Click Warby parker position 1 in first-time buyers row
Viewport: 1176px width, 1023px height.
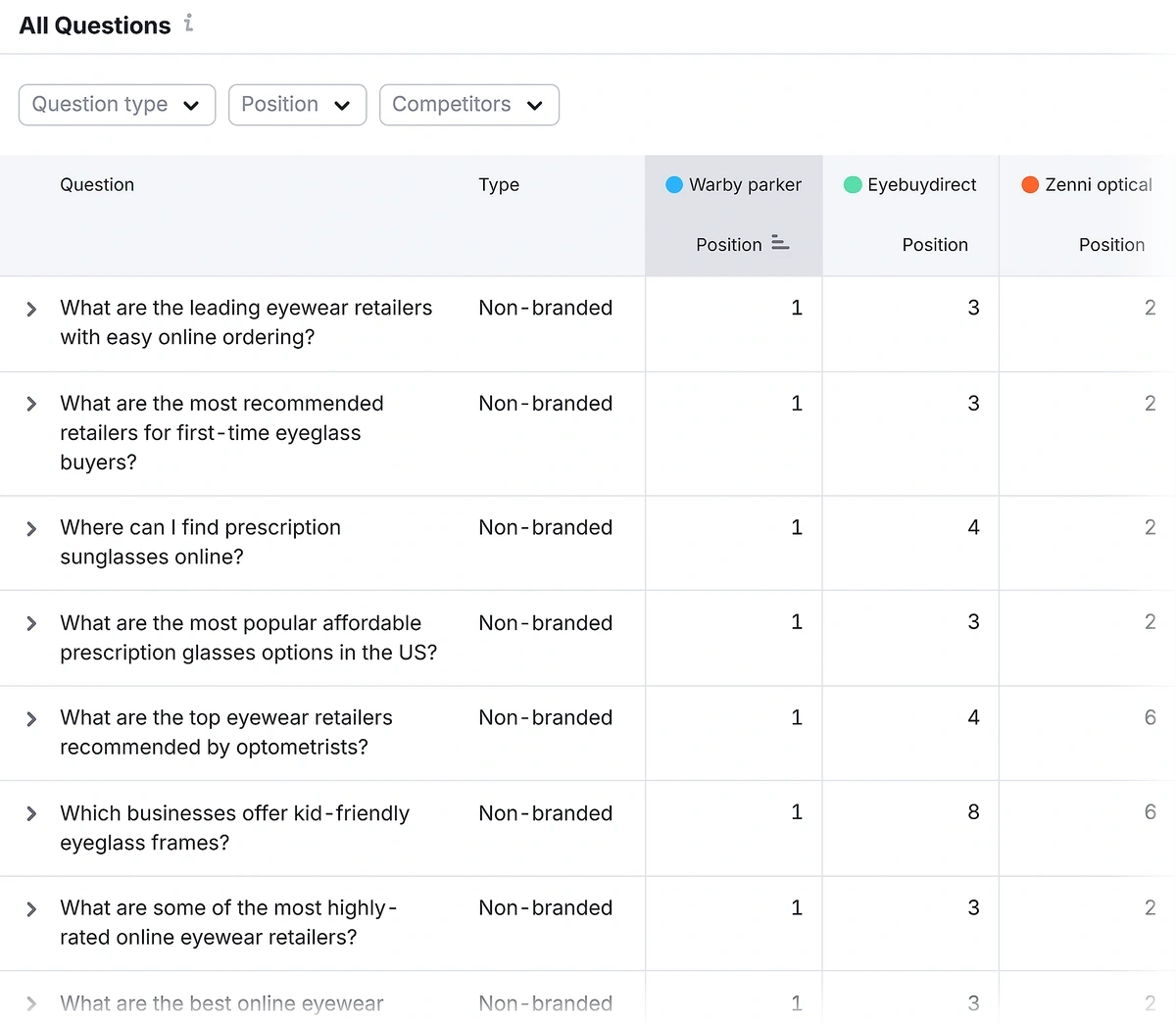797,403
